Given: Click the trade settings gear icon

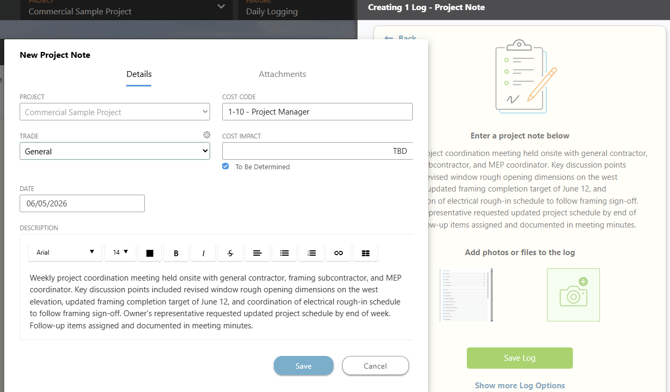Looking at the screenshot, I should tap(207, 135).
